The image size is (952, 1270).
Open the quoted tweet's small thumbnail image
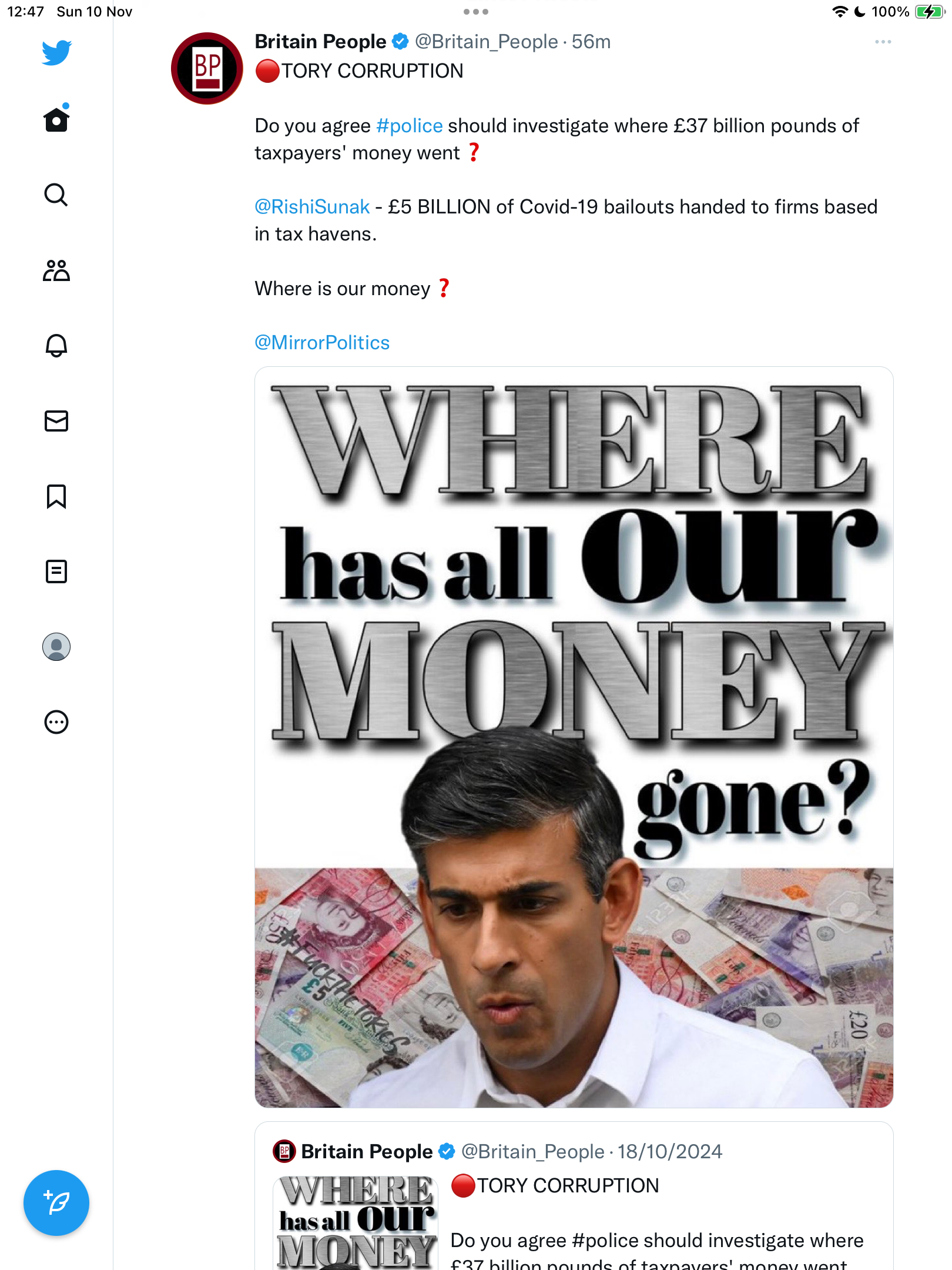pyautogui.click(x=356, y=1222)
